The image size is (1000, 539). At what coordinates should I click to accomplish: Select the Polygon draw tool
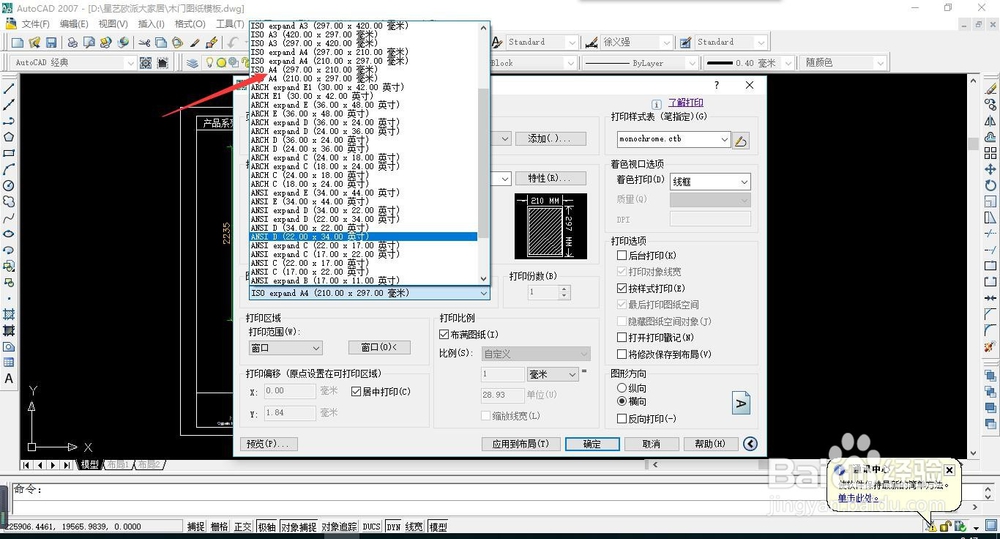9,137
